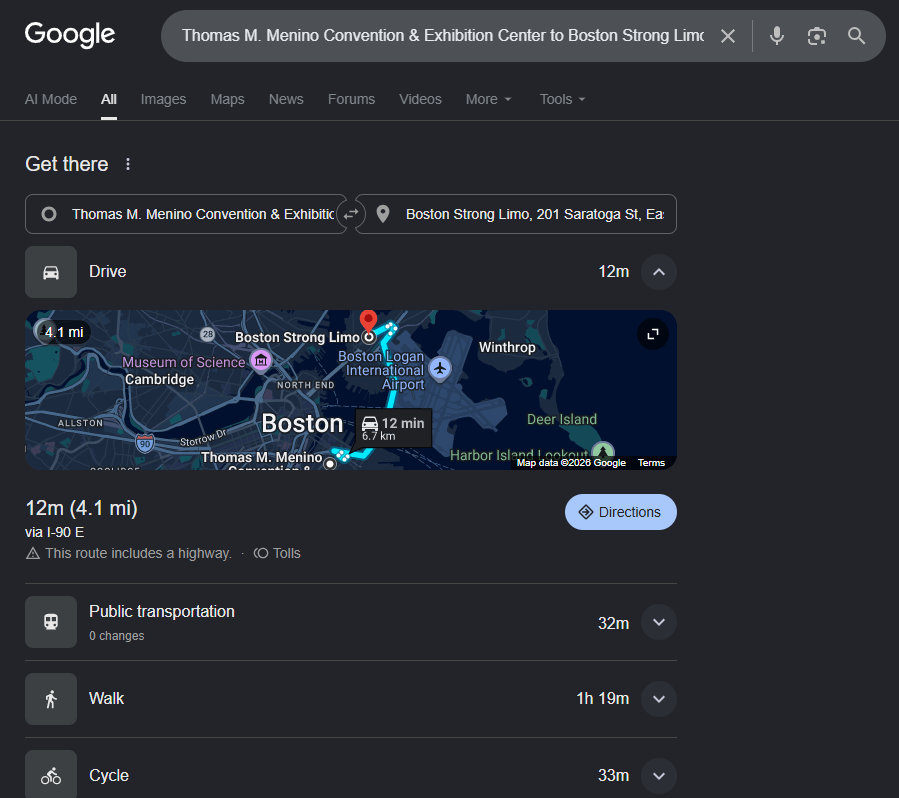Expand the Public transportation option
899x798 pixels.
coord(659,622)
